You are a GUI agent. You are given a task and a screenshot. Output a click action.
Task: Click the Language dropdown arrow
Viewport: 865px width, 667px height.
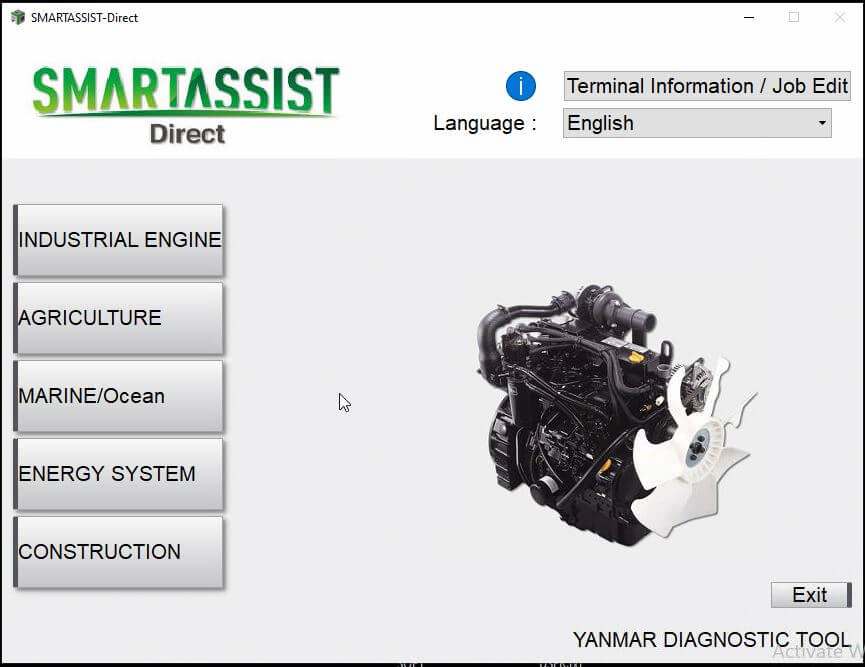coord(822,123)
